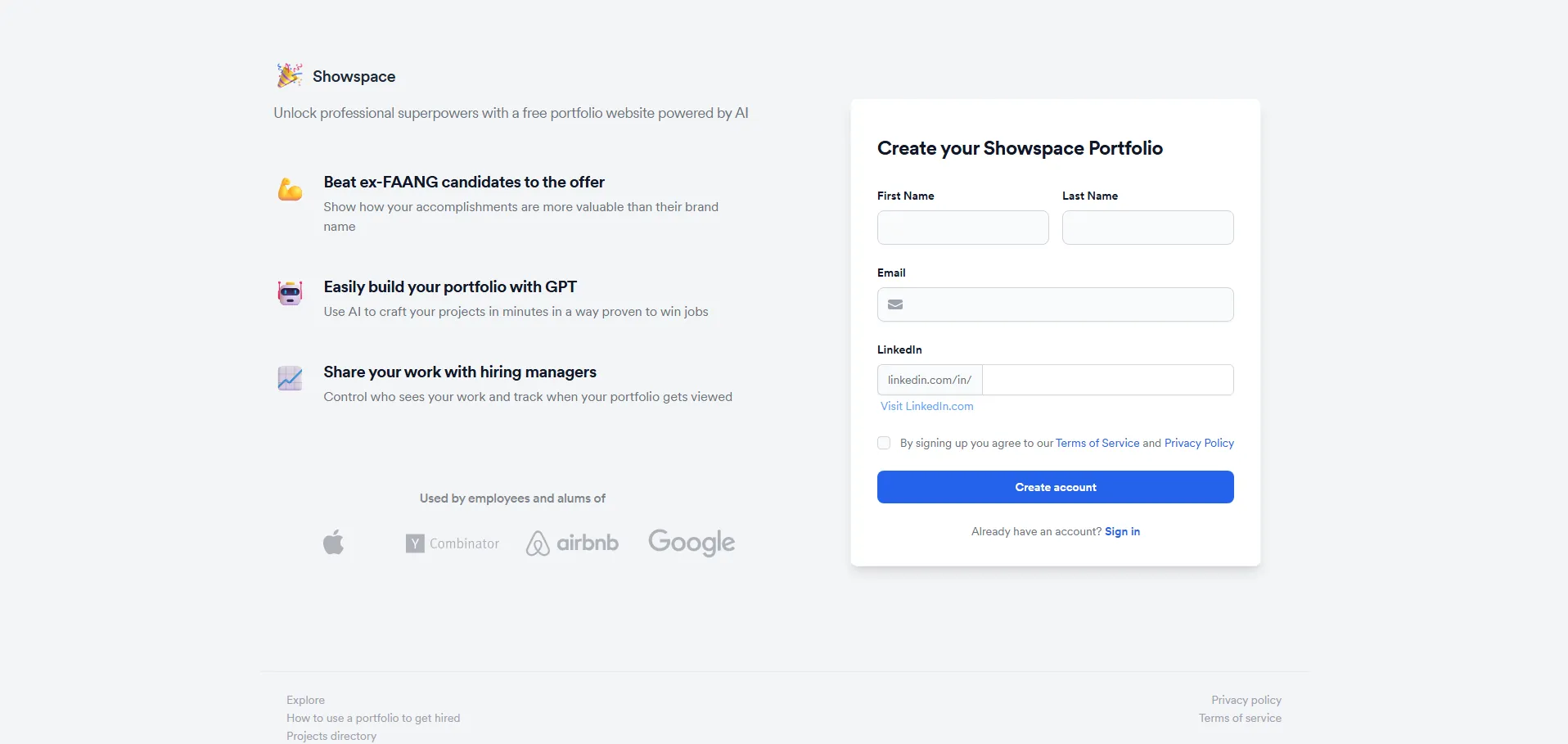Focus the Last Name input field
Viewport: 1568px width, 744px height.
tap(1147, 228)
